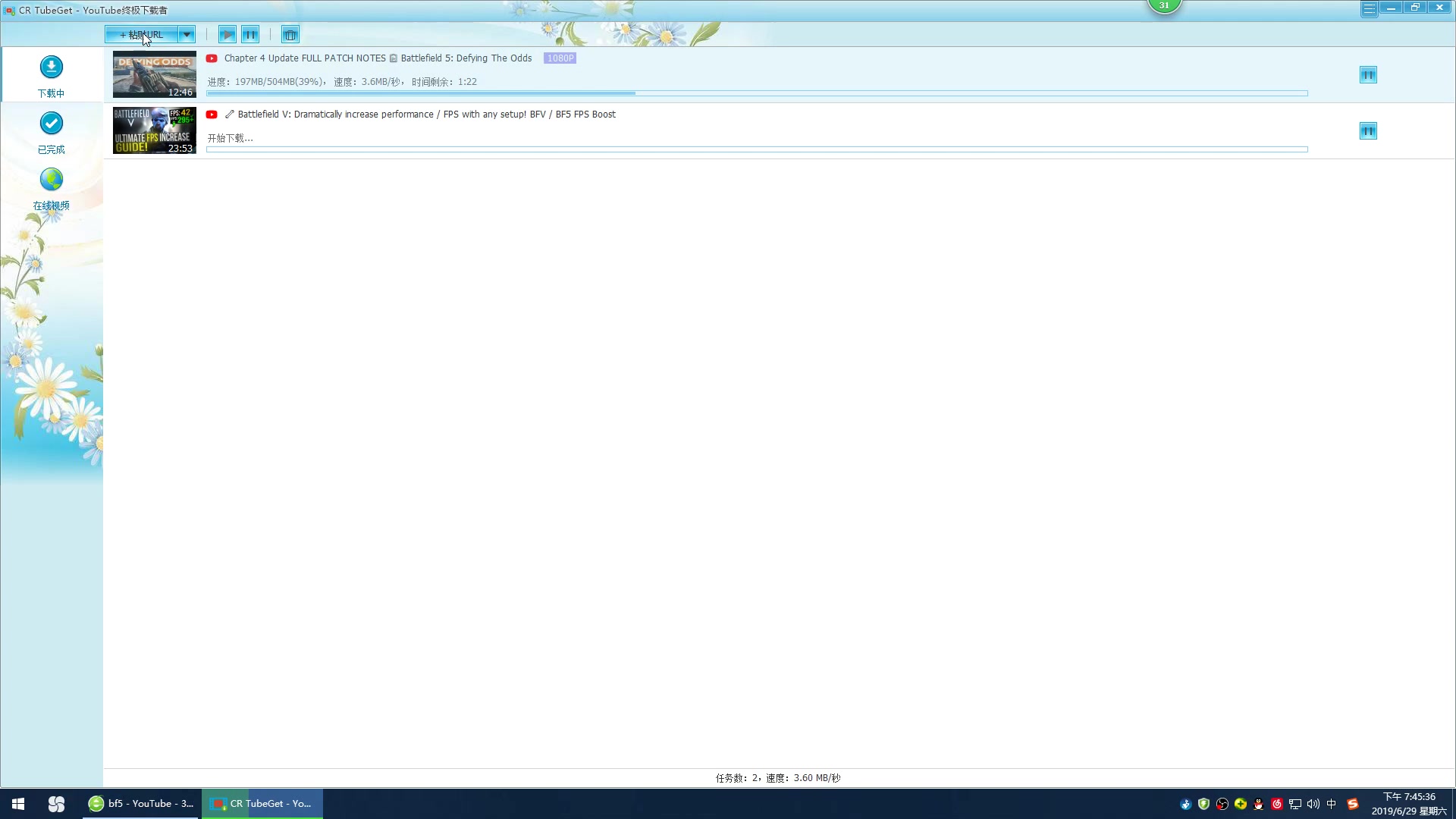Click the CR TubeGet app icon in title bar
This screenshot has height=819, width=1456.
[x=9, y=11]
